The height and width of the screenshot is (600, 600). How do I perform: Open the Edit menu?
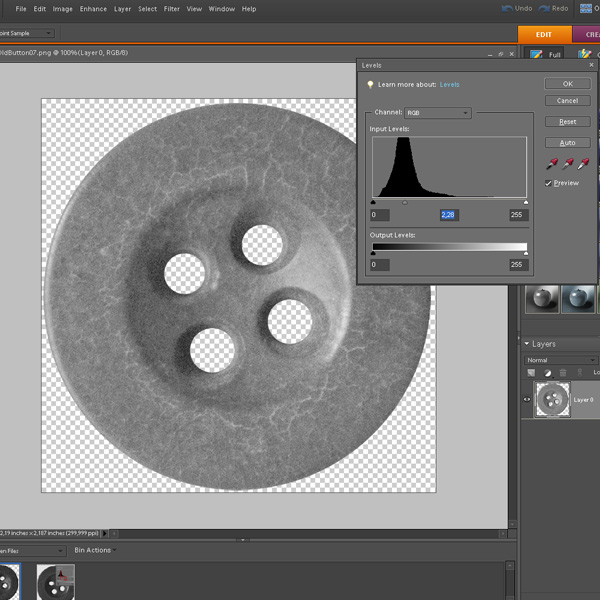pyautogui.click(x=40, y=9)
